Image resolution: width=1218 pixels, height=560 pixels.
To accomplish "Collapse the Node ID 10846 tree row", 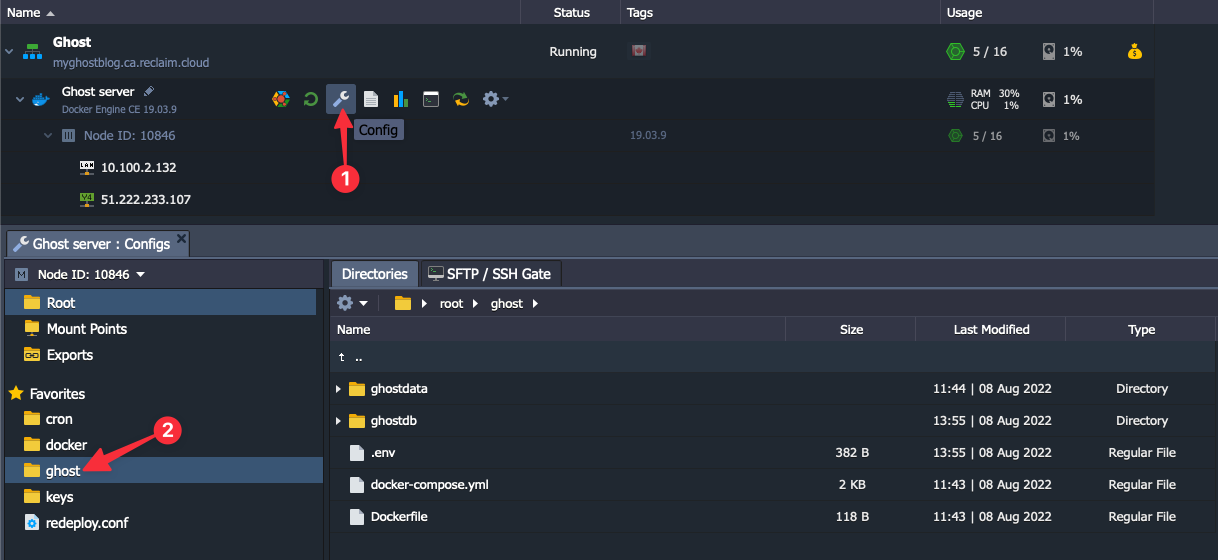I will click(48, 135).
